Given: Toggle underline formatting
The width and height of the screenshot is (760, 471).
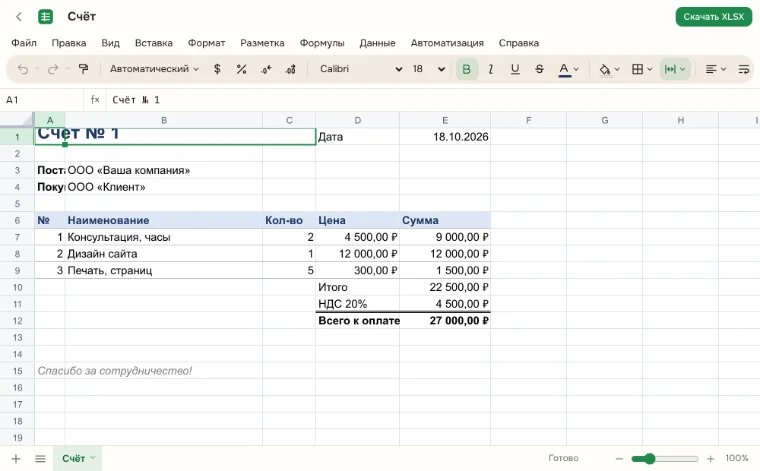Looking at the screenshot, I should [x=515, y=69].
